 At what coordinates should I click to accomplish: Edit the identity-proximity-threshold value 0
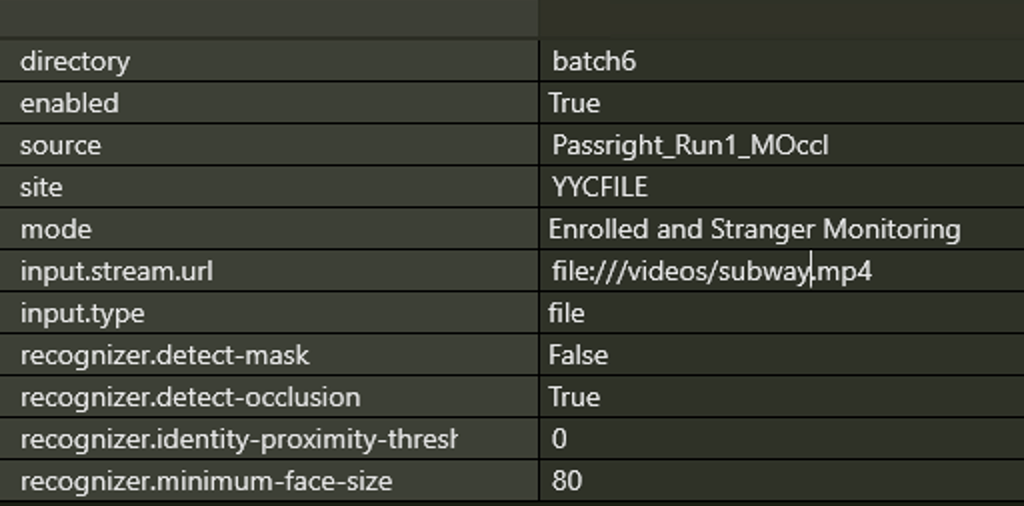pyautogui.click(x=560, y=439)
